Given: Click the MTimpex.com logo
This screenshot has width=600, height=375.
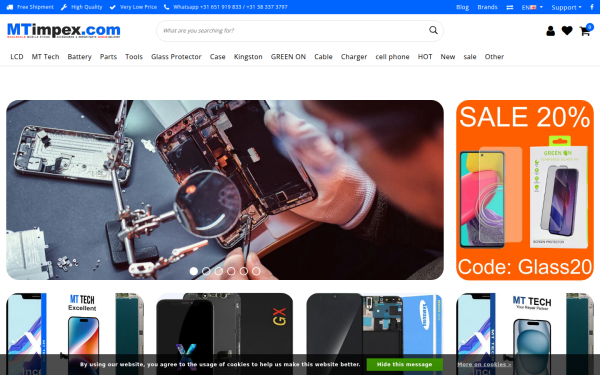Looking at the screenshot, I should click(x=64, y=31).
